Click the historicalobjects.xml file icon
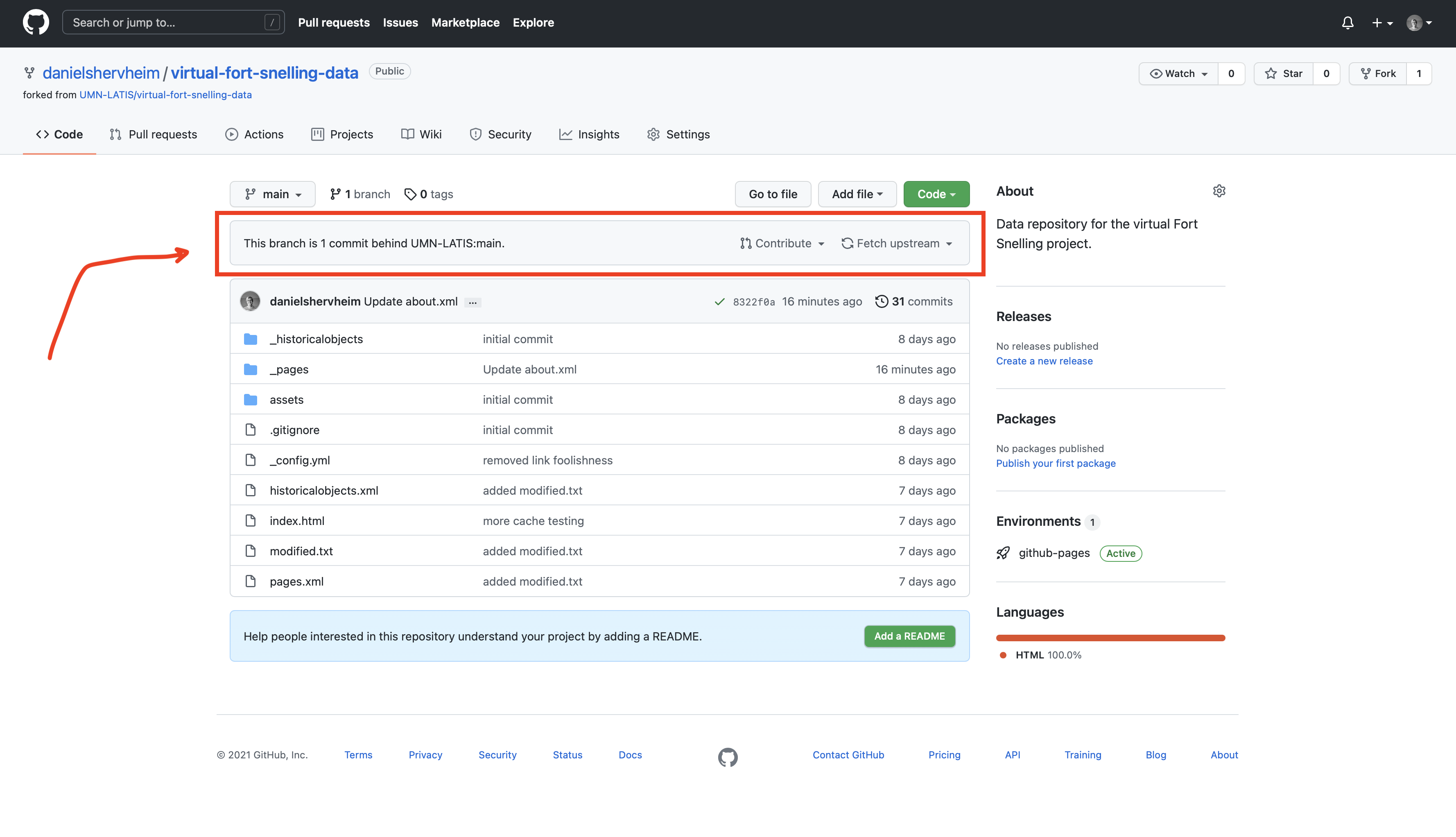The width and height of the screenshot is (1456, 837). click(250, 490)
